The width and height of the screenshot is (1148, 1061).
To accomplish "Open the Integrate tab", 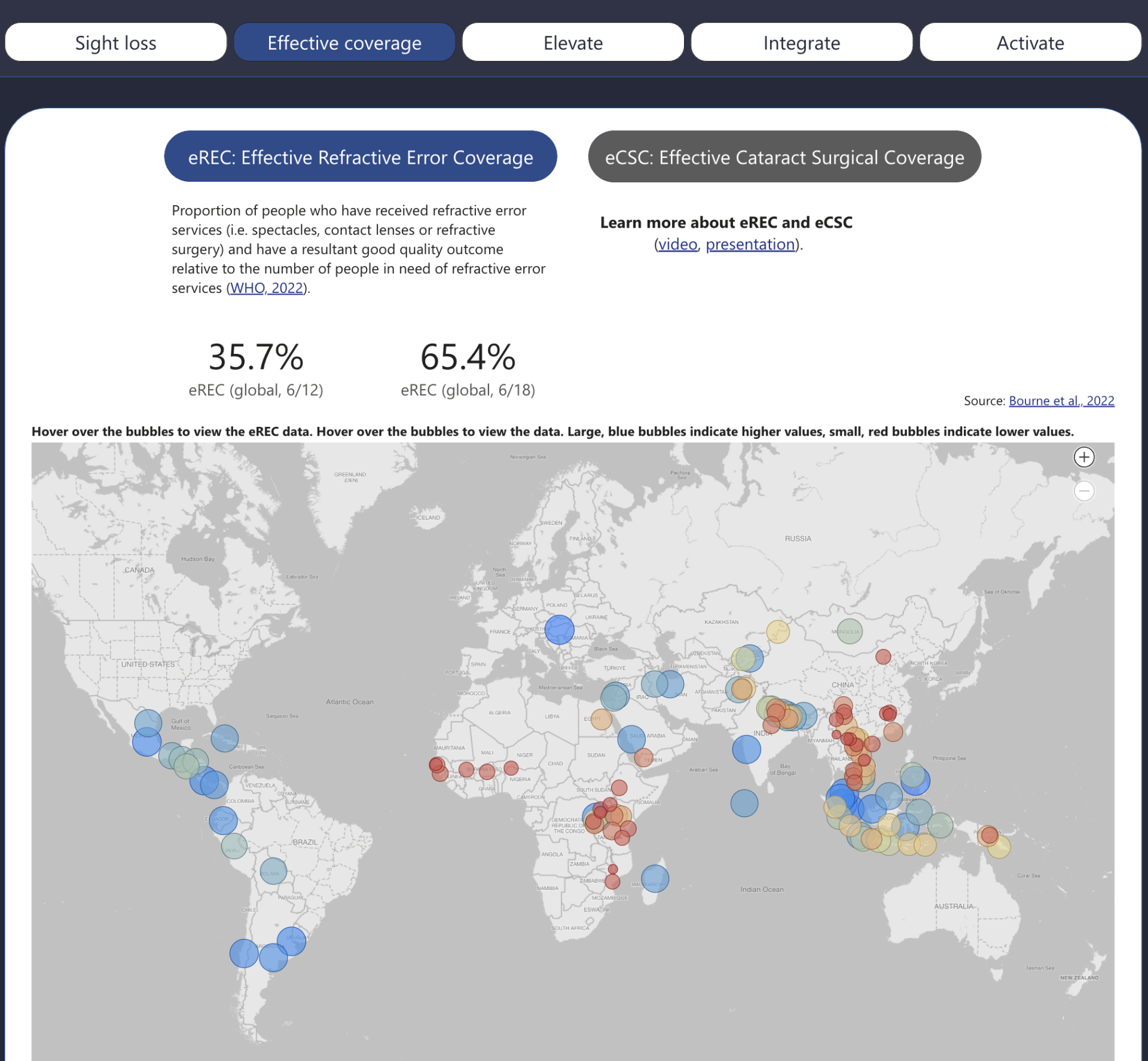I will pos(802,42).
